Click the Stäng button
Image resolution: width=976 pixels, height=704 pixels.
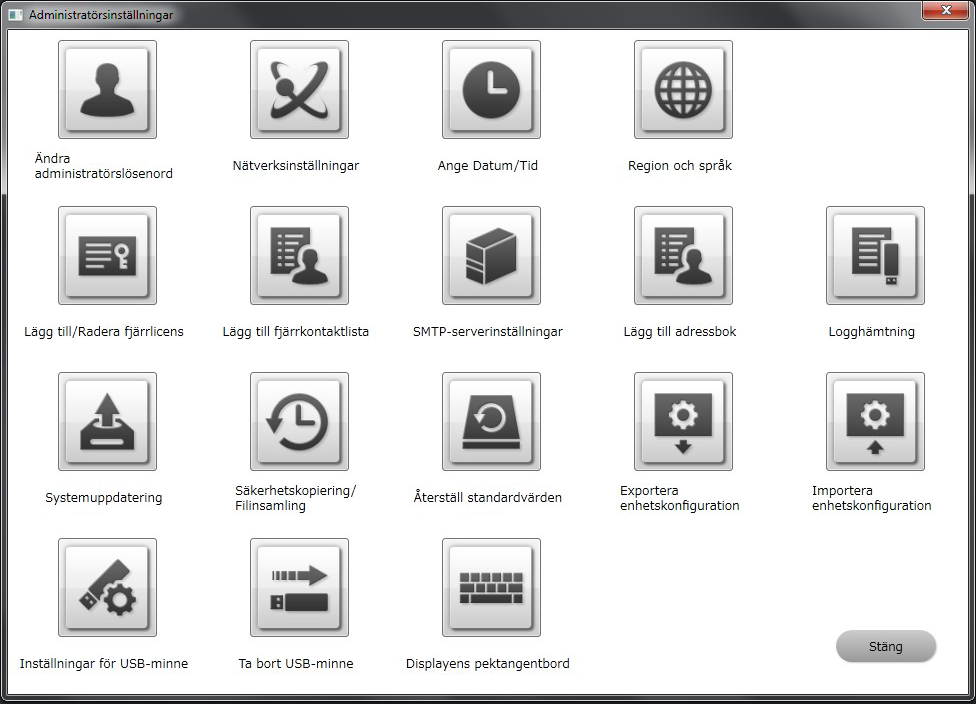886,647
